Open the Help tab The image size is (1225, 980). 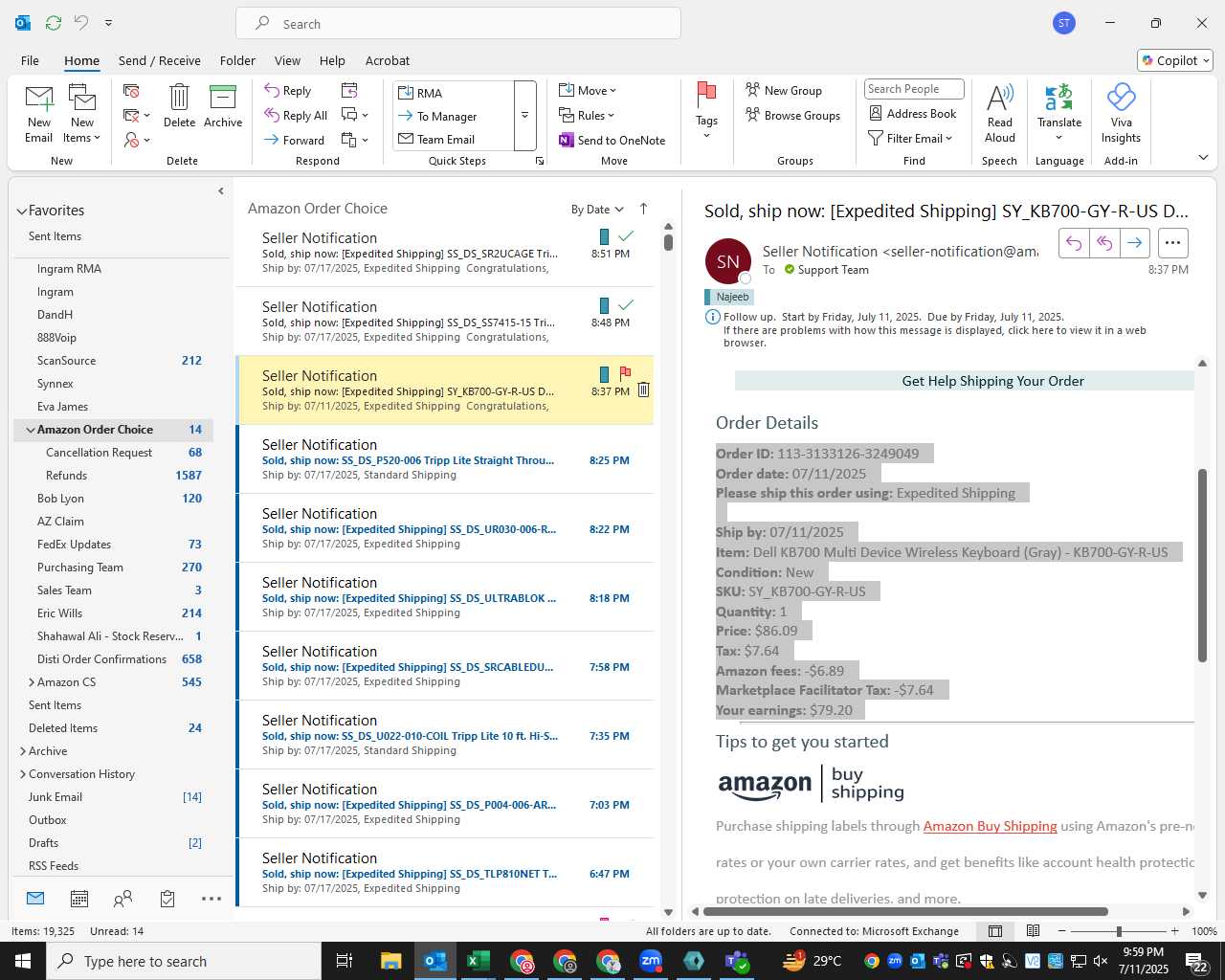point(332,60)
